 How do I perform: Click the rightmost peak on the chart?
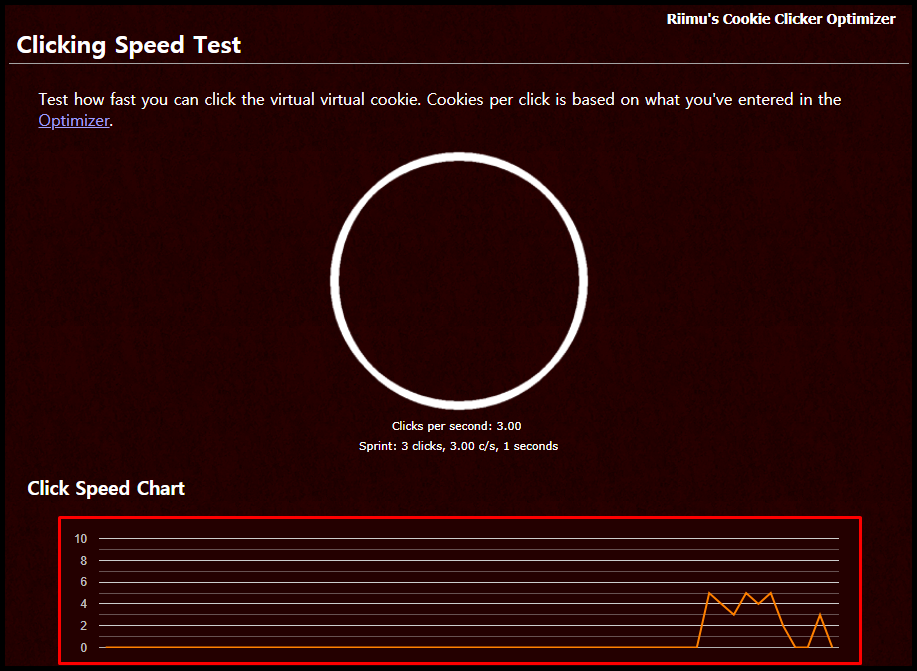coord(822,612)
